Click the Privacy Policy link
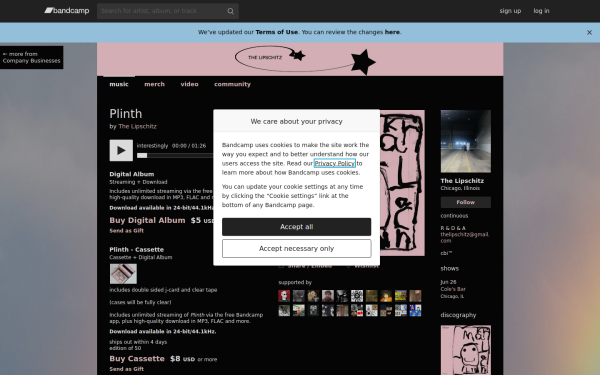The height and width of the screenshot is (375, 600). point(335,163)
